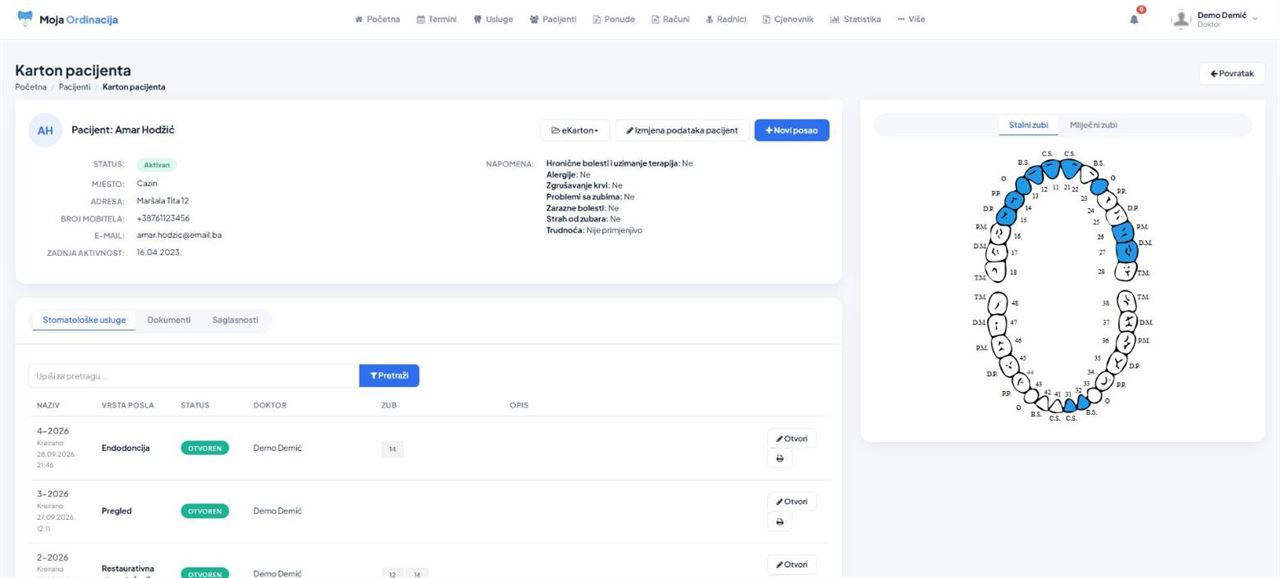Screen dimensions: 1280x578
Task: Open the 3-2026 Pregled job with Otvori
Action: pyautogui.click(x=792, y=501)
